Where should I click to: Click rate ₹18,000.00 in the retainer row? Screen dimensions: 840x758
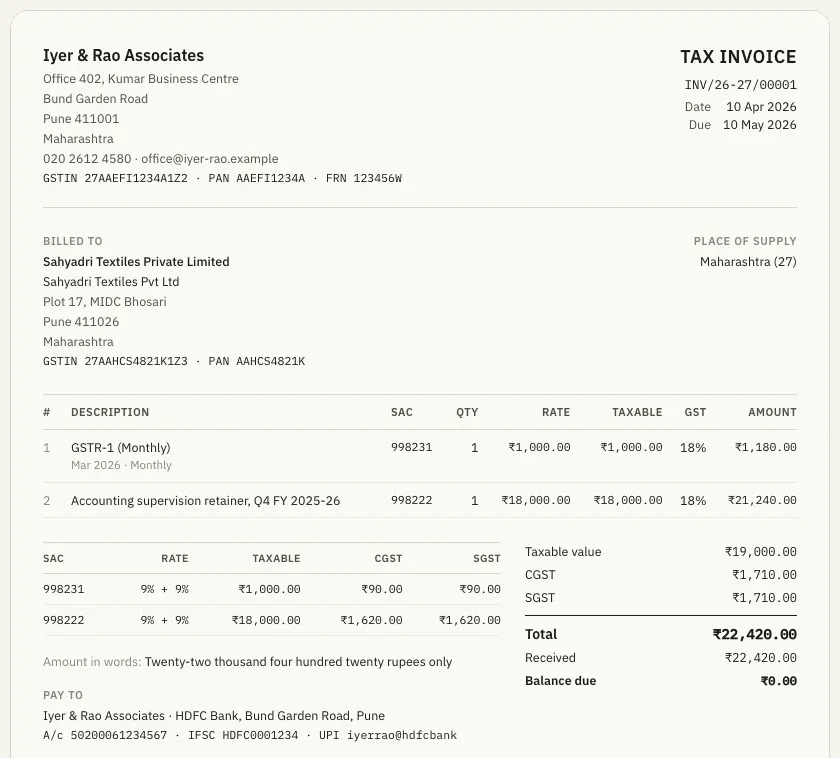[x=536, y=500]
